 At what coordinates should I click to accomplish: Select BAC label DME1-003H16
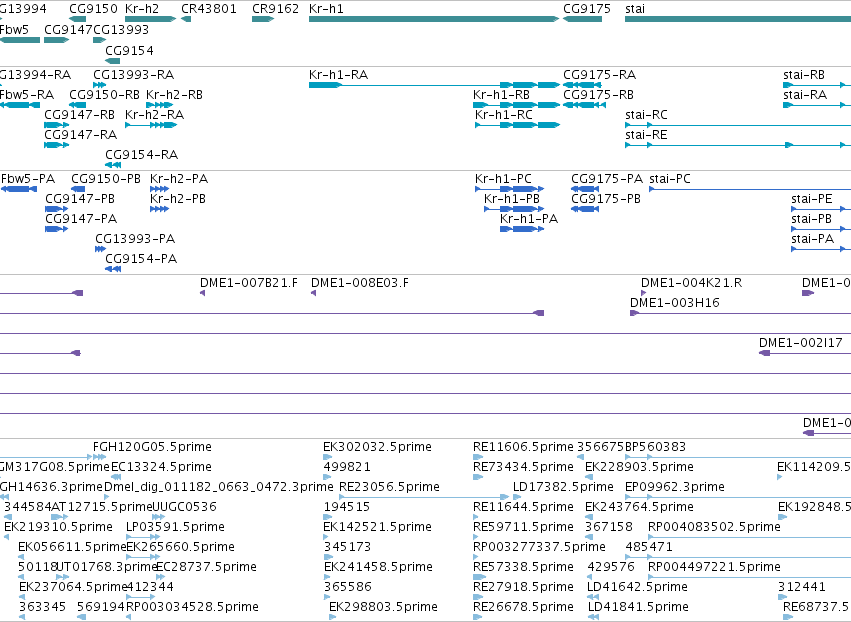click(675, 303)
